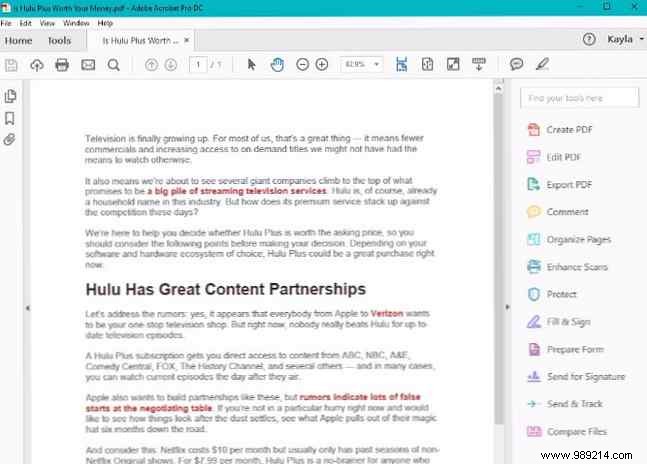Open the Bookmarks panel icon
The width and height of the screenshot is (647, 464).
tap(9, 119)
